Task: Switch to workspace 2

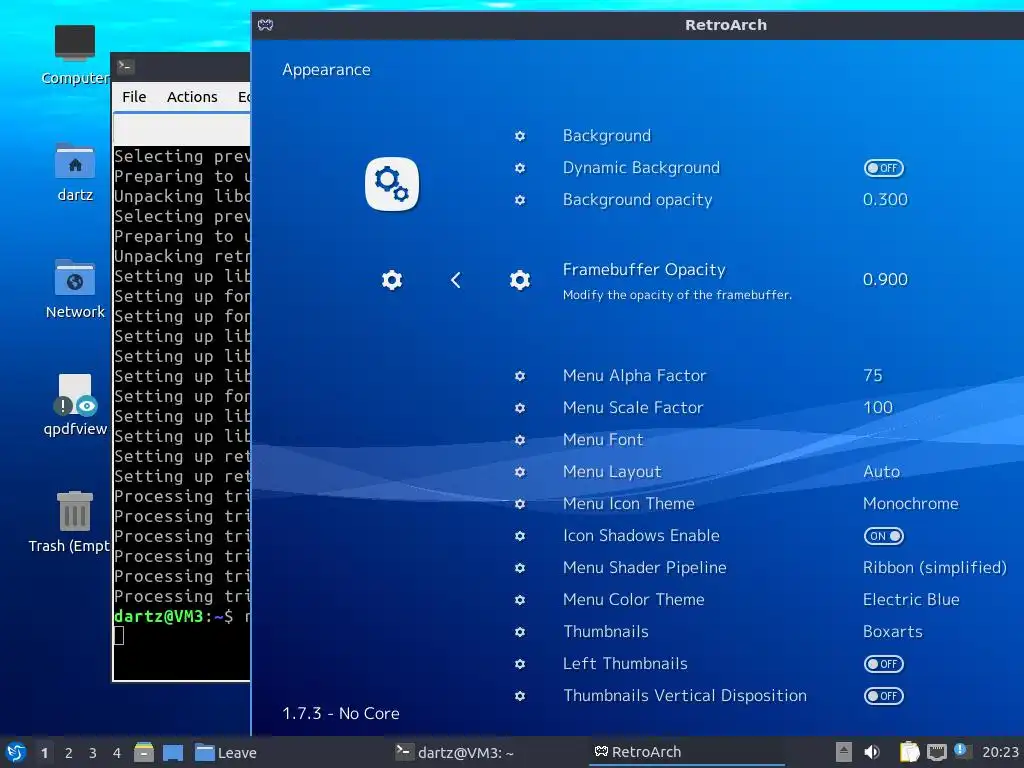Action: click(69, 753)
